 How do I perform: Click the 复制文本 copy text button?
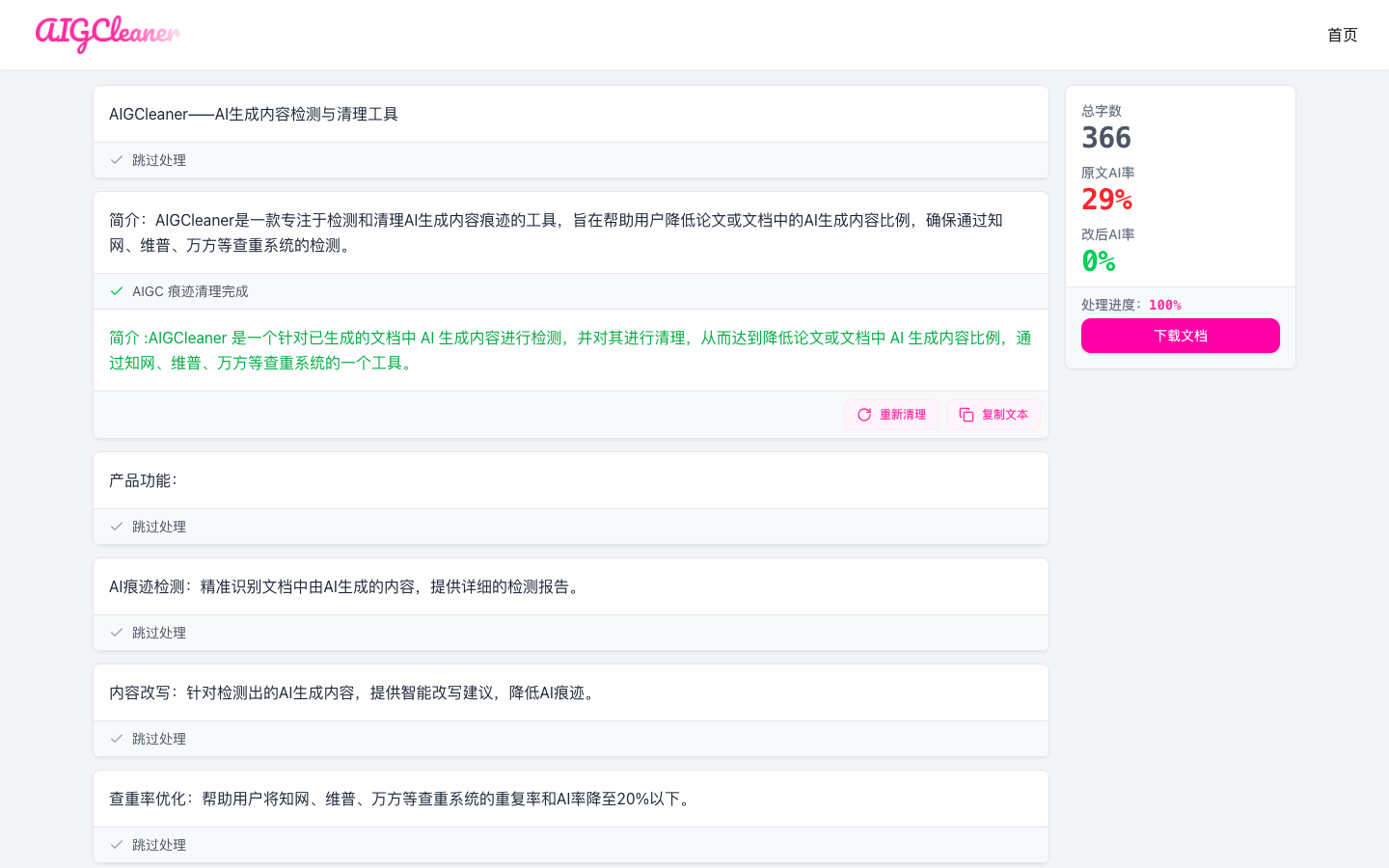point(994,415)
